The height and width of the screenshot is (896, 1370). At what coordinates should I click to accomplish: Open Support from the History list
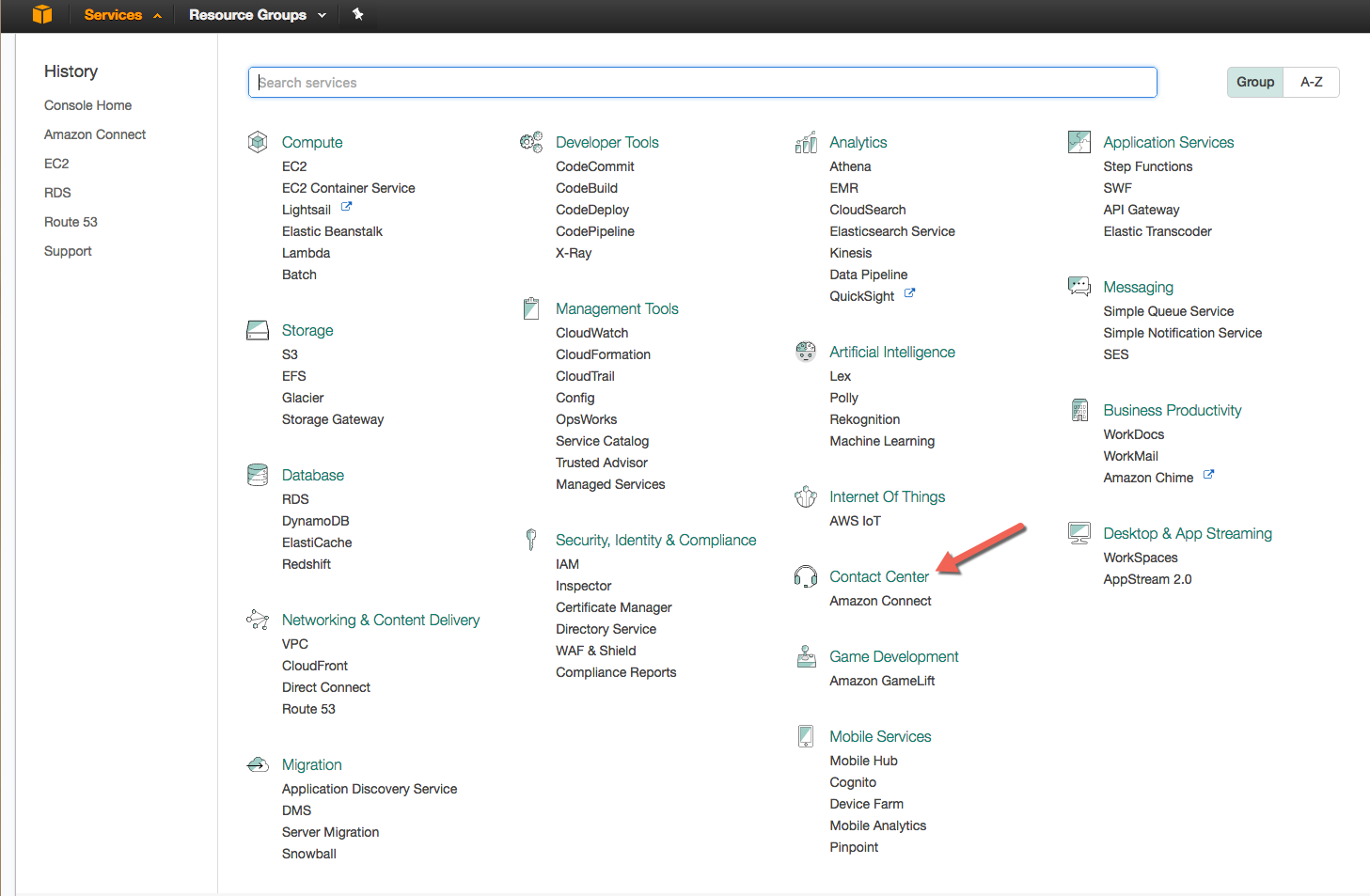tap(68, 251)
